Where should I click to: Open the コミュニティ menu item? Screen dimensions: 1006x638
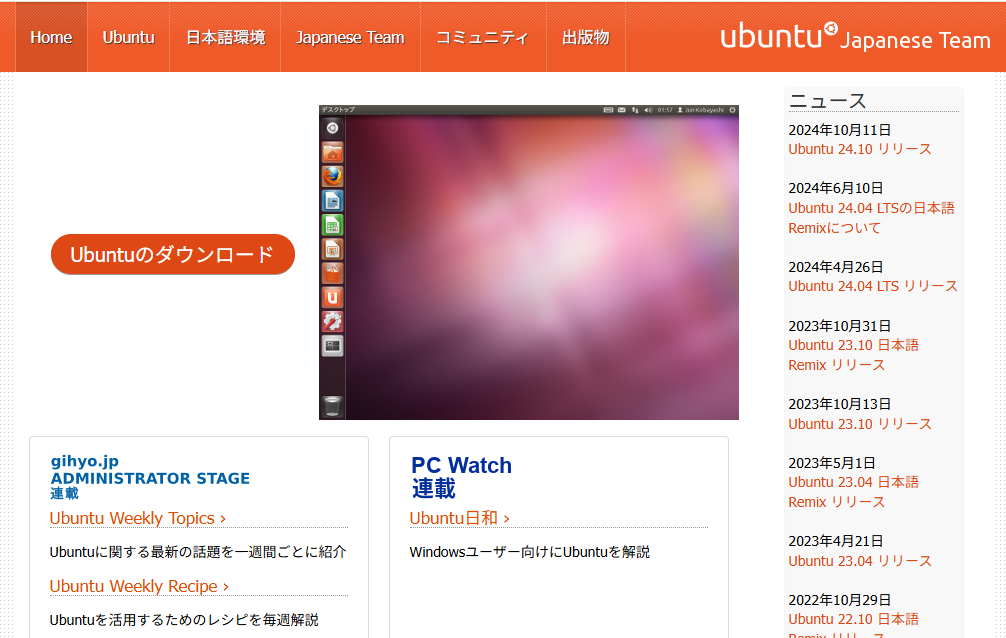(483, 37)
